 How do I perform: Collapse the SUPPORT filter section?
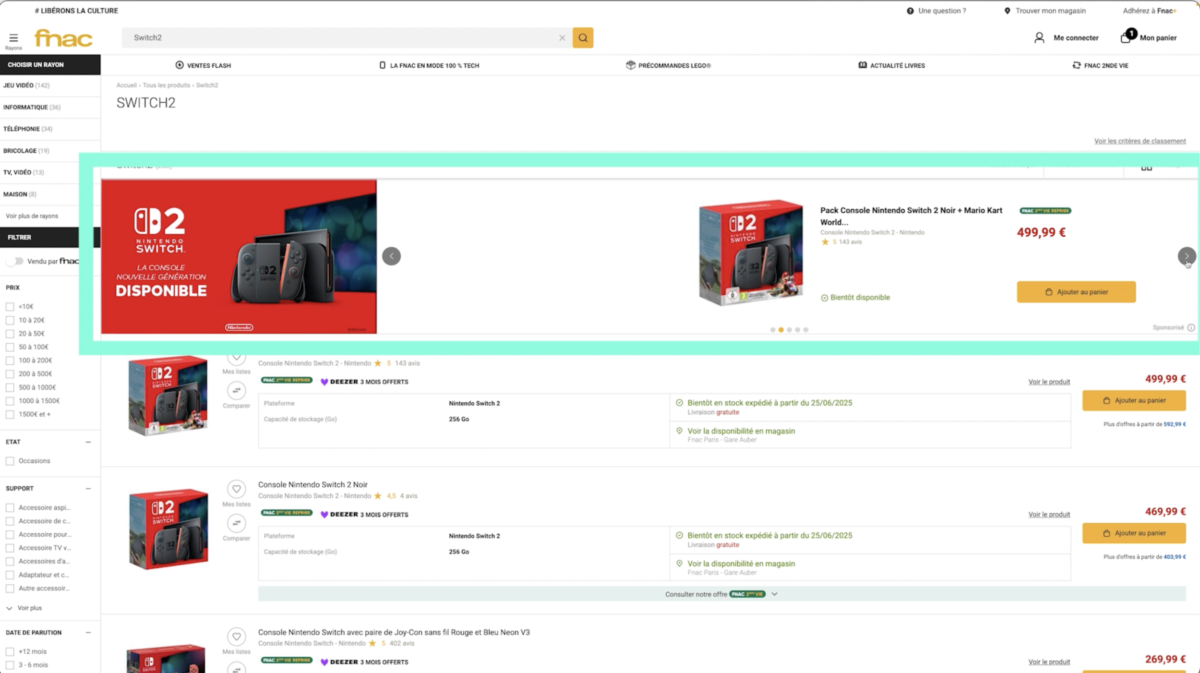88,489
